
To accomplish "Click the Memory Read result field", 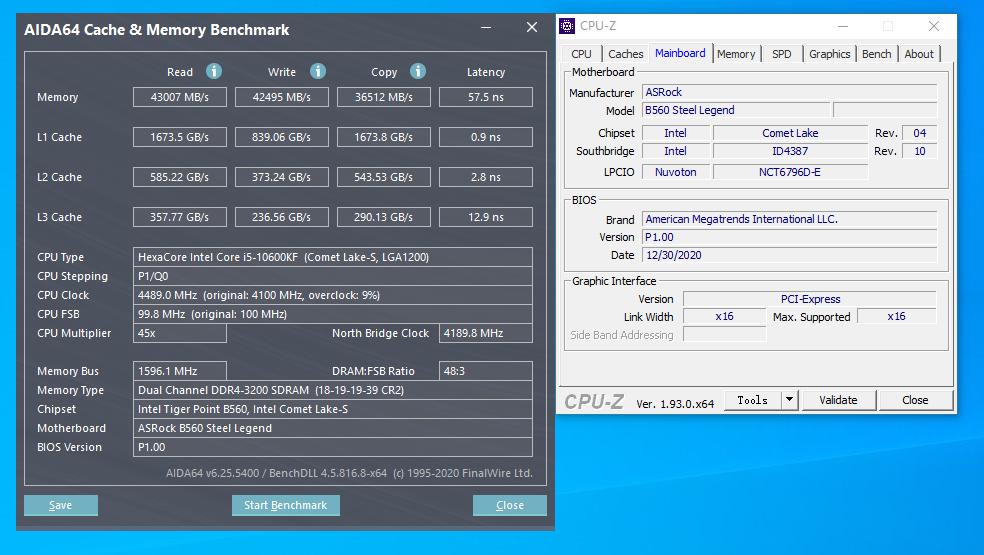I will 180,97.
